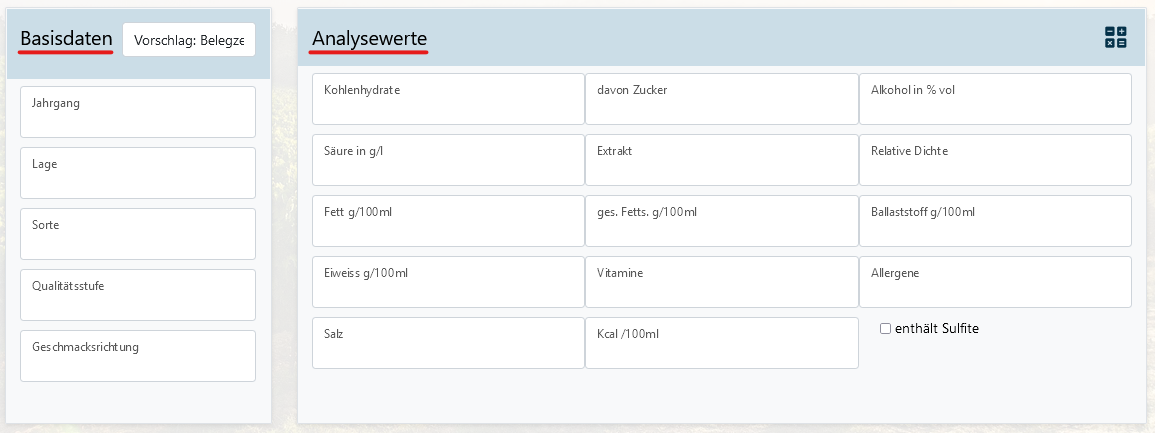Focus the Kcal /100ml field
The height and width of the screenshot is (433, 1155).
(721, 343)
